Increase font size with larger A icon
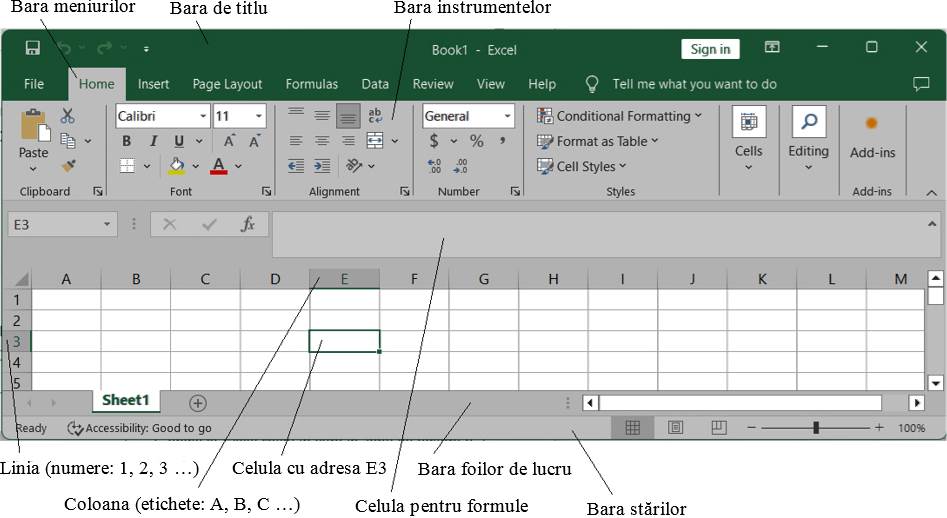The image size is (947, 518). (x=229, y=141)
